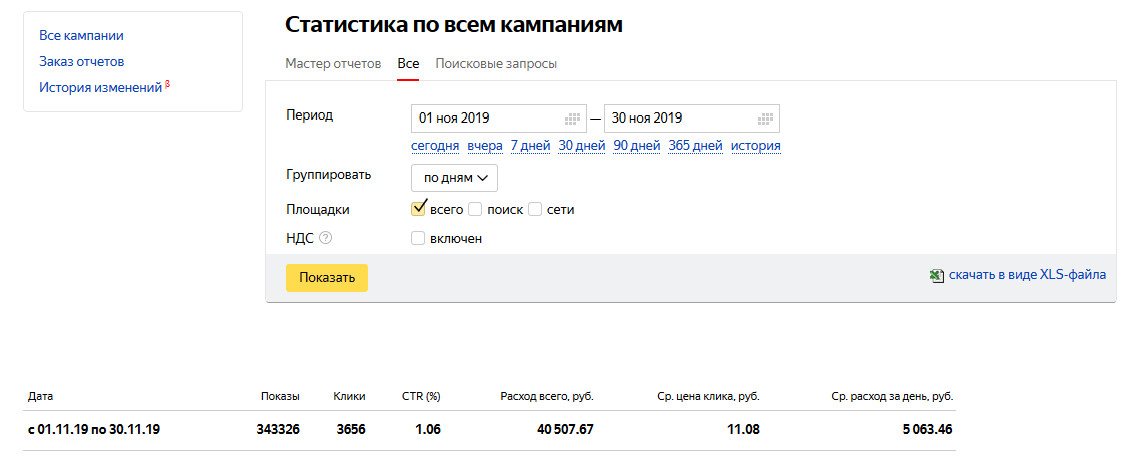The width and height of the screenshot is (1130, 470).
Task: Check the NDS "включен" checkbox
Action: click(x=419, y=238)
